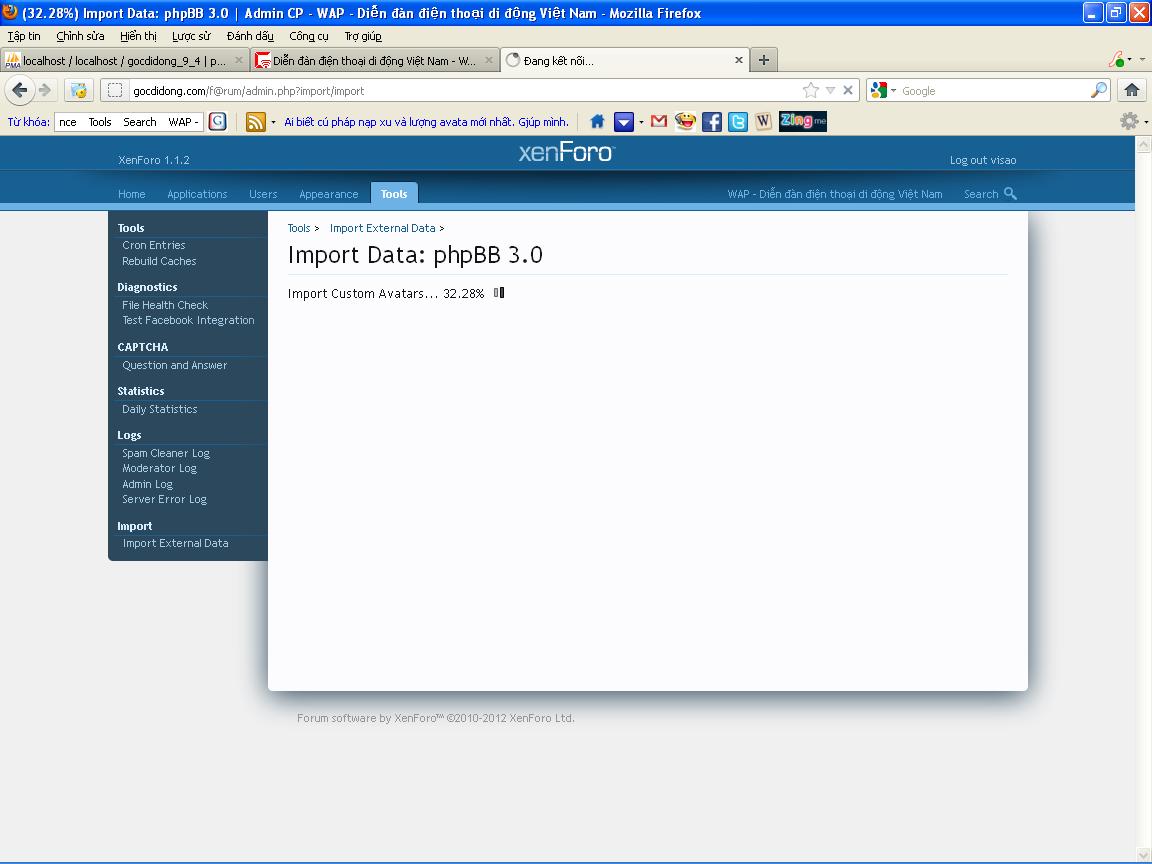Viewport: 1152px width, 864px height.
Task: Close the 'Đang kết nối' tab
Action: [738, 60]
